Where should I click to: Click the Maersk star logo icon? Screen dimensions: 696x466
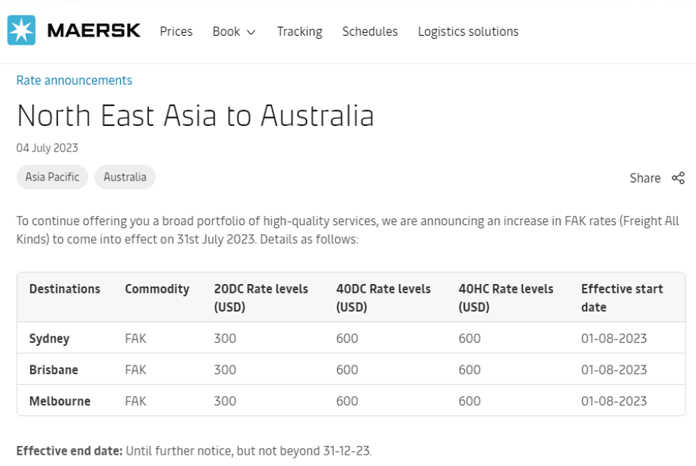click(x=21, y=30)
